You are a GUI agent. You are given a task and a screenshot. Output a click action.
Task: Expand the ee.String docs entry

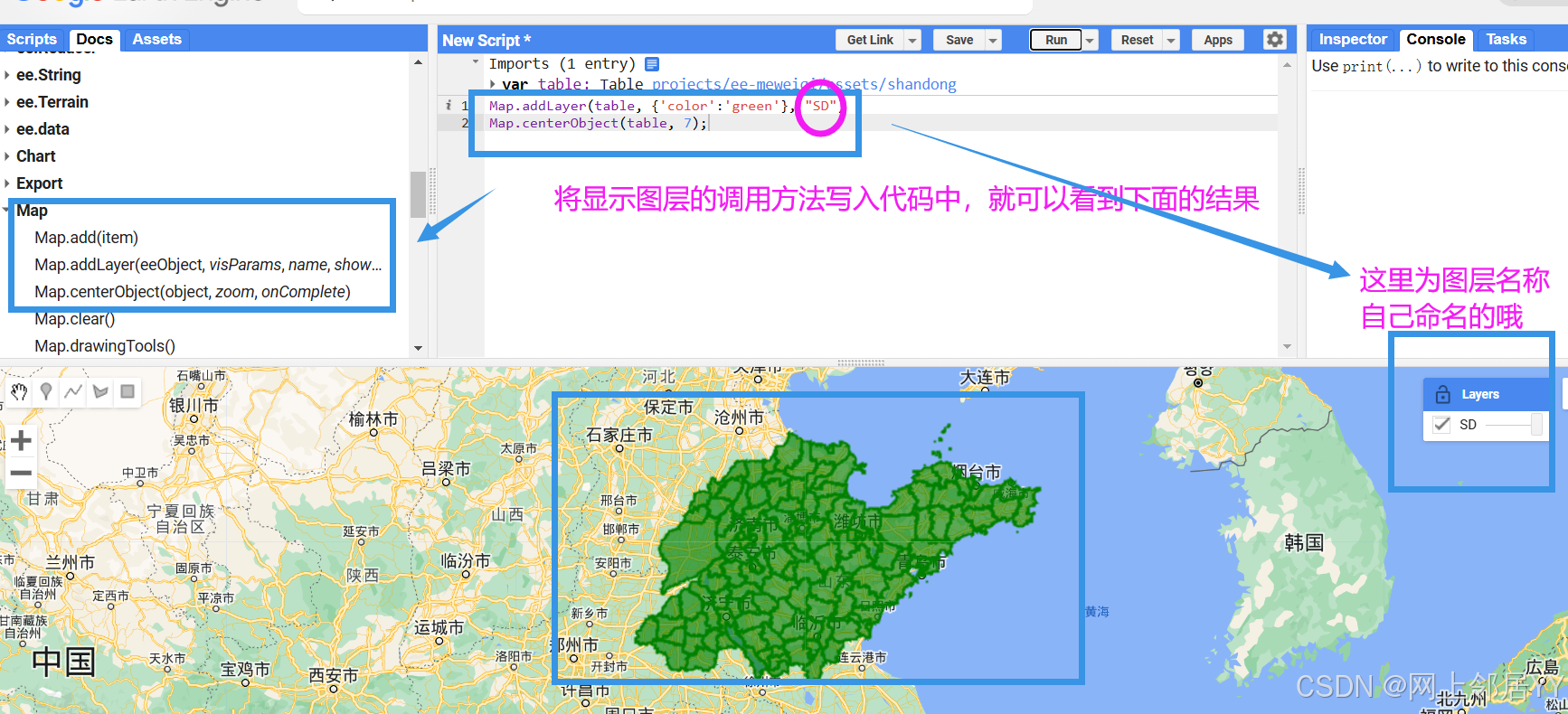pos(7,75)
